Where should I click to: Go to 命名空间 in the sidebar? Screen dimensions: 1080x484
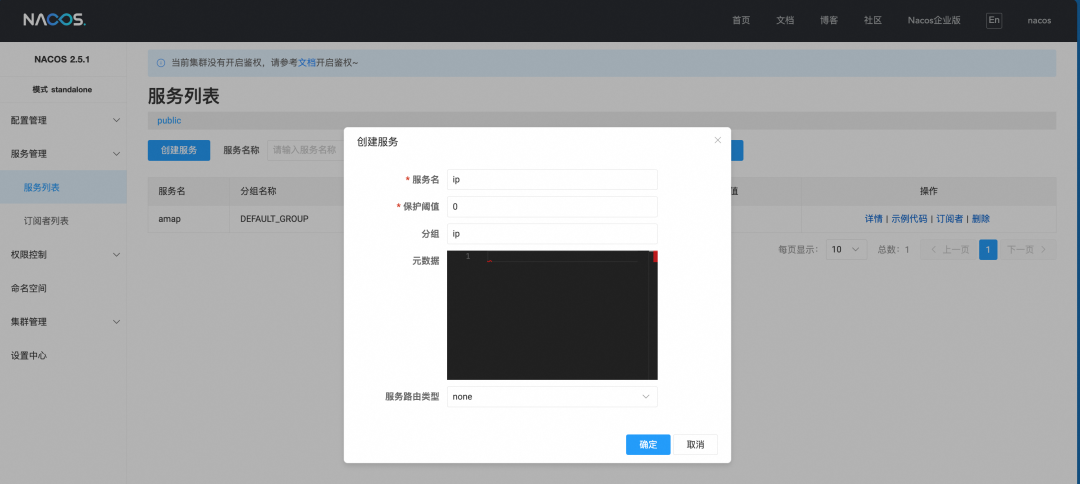(x=29, y=288)
